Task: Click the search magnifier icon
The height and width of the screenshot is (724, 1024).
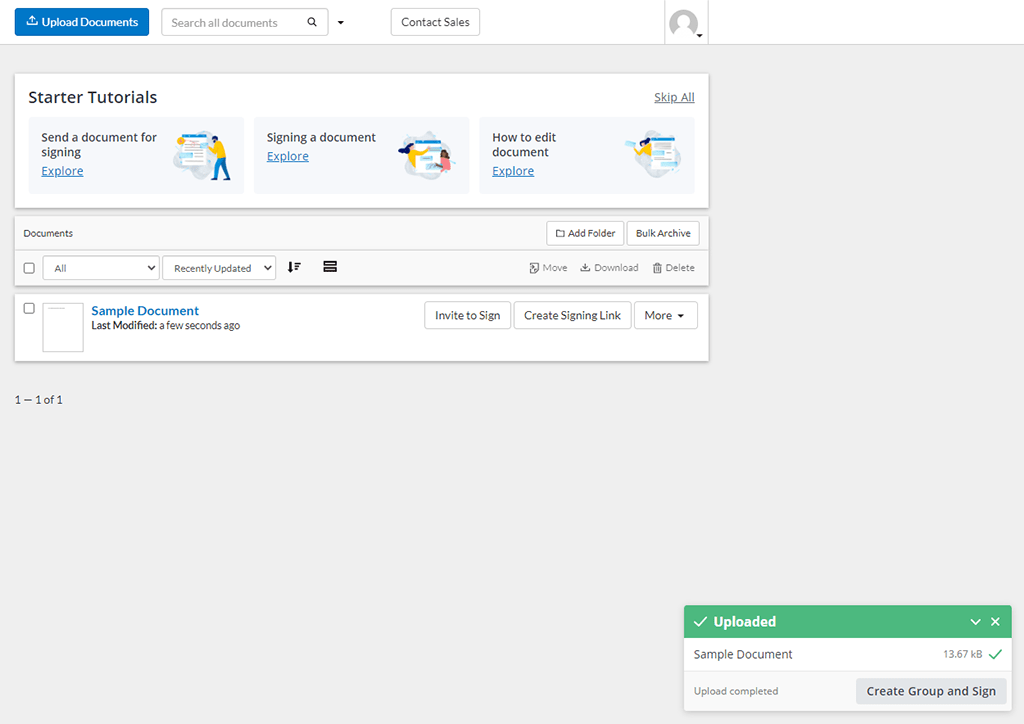Action: click(x=312, y=22)
